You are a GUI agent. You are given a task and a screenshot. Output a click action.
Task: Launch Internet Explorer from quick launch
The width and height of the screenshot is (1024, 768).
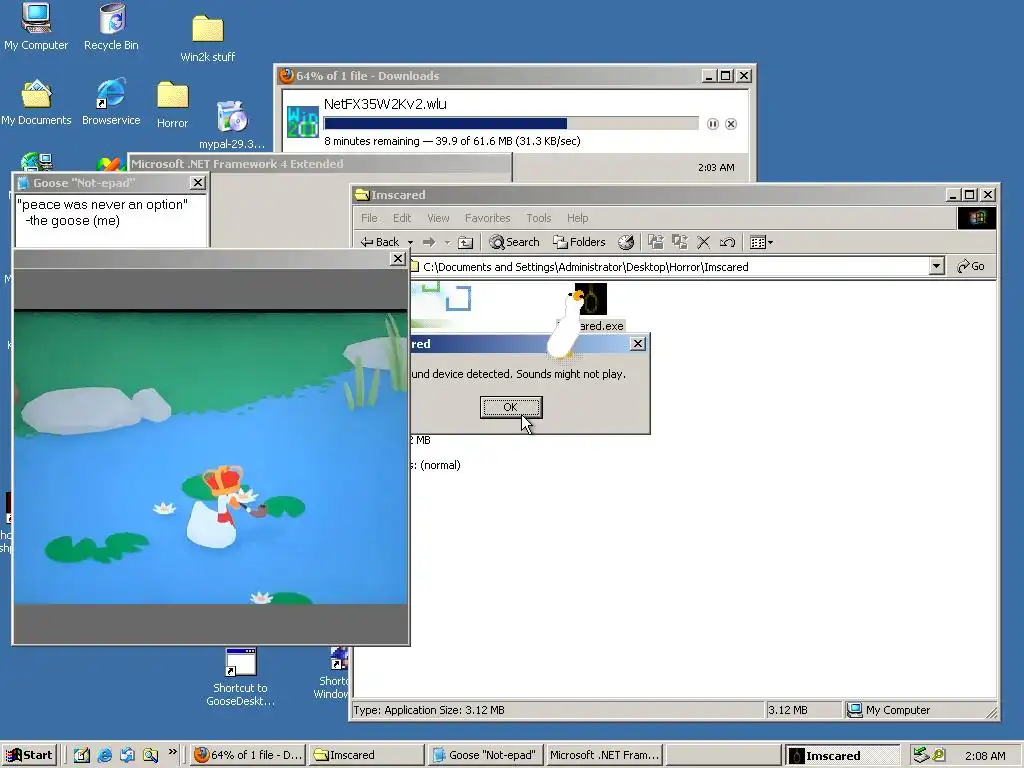click(104, 756)
